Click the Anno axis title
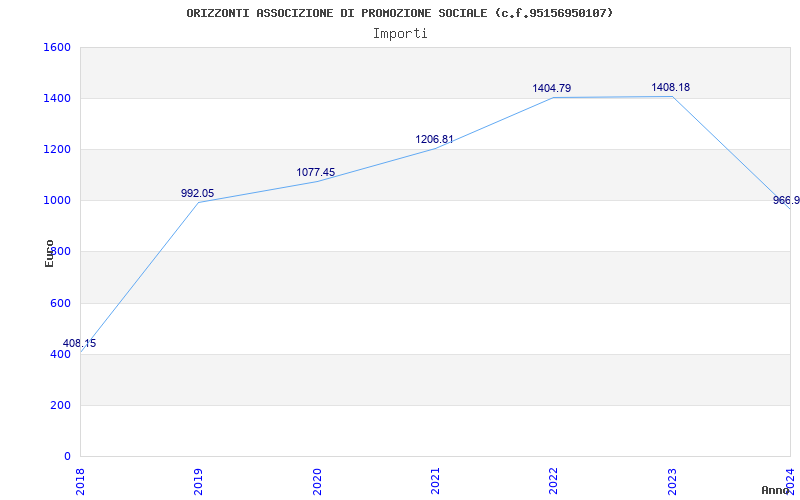800x500 pixels. point(776,490)
